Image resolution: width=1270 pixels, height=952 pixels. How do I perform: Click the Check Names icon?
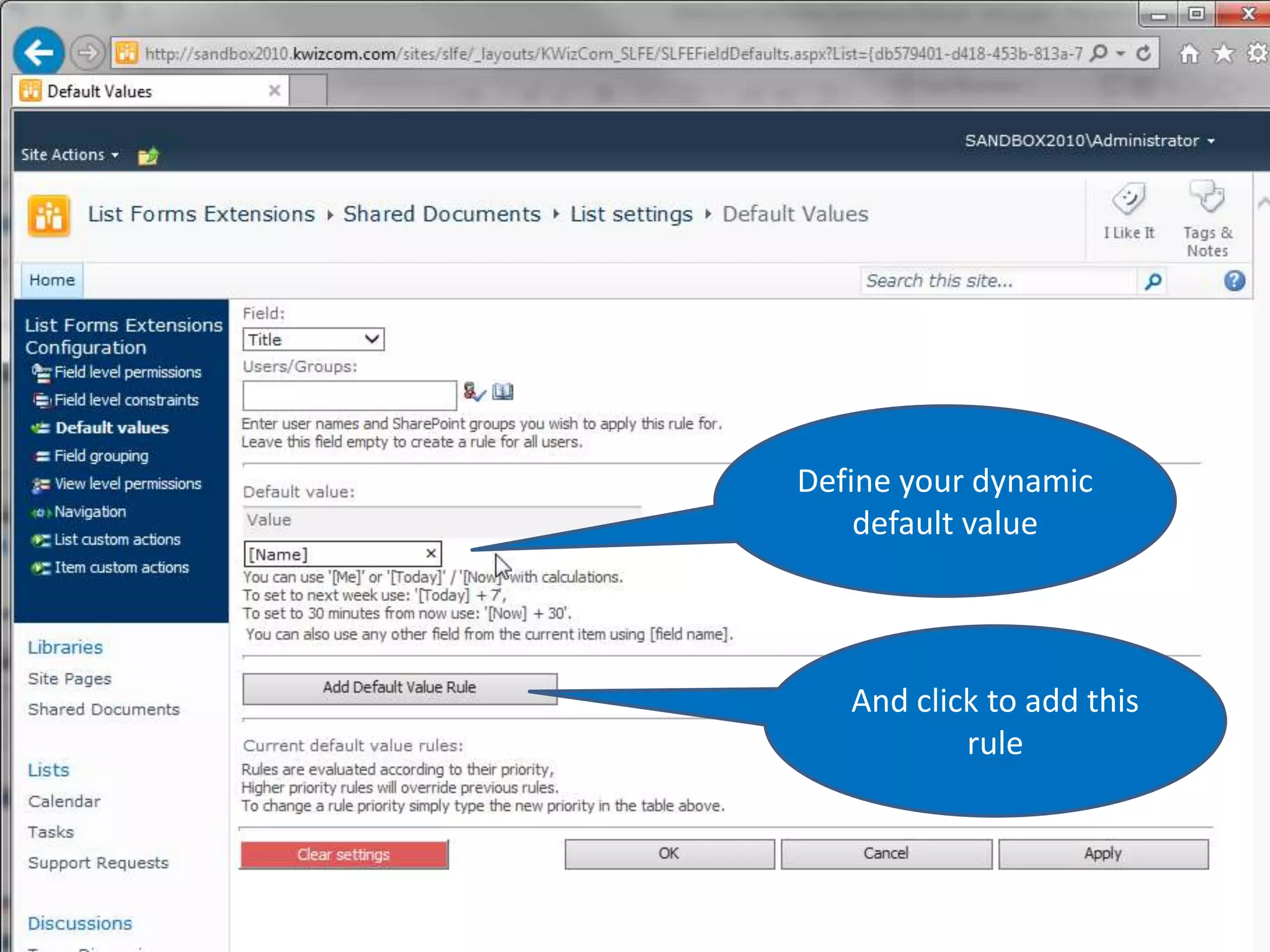pos(474,392)
